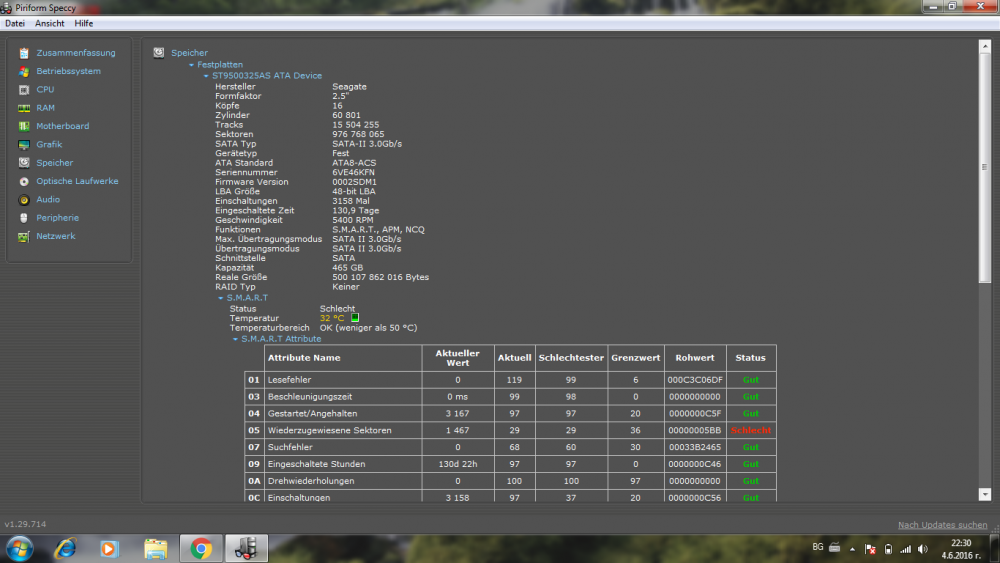Click the Speicher heading link
This screenshot has width=1000, height=563.
(x=189, y=53)
